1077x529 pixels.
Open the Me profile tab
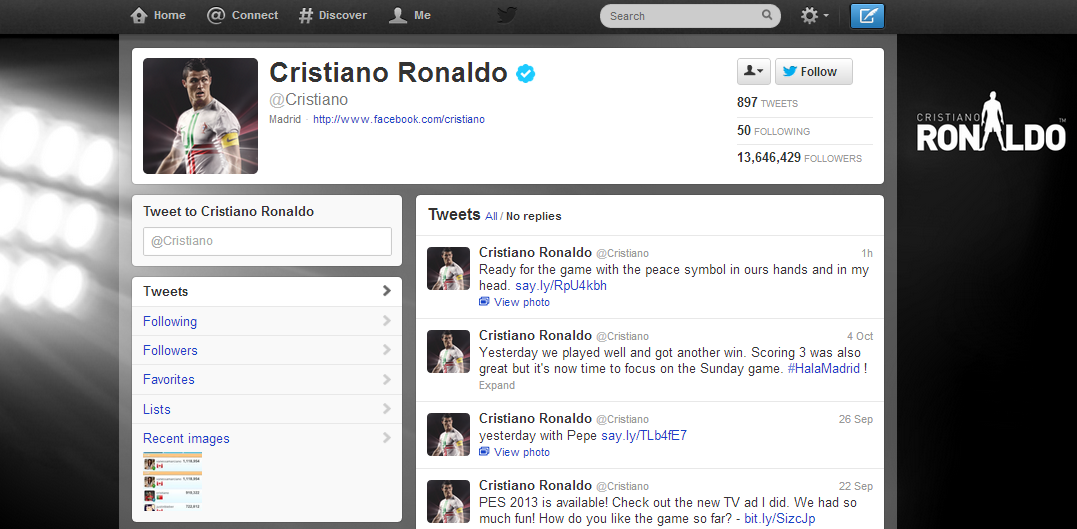coord(410,16)
